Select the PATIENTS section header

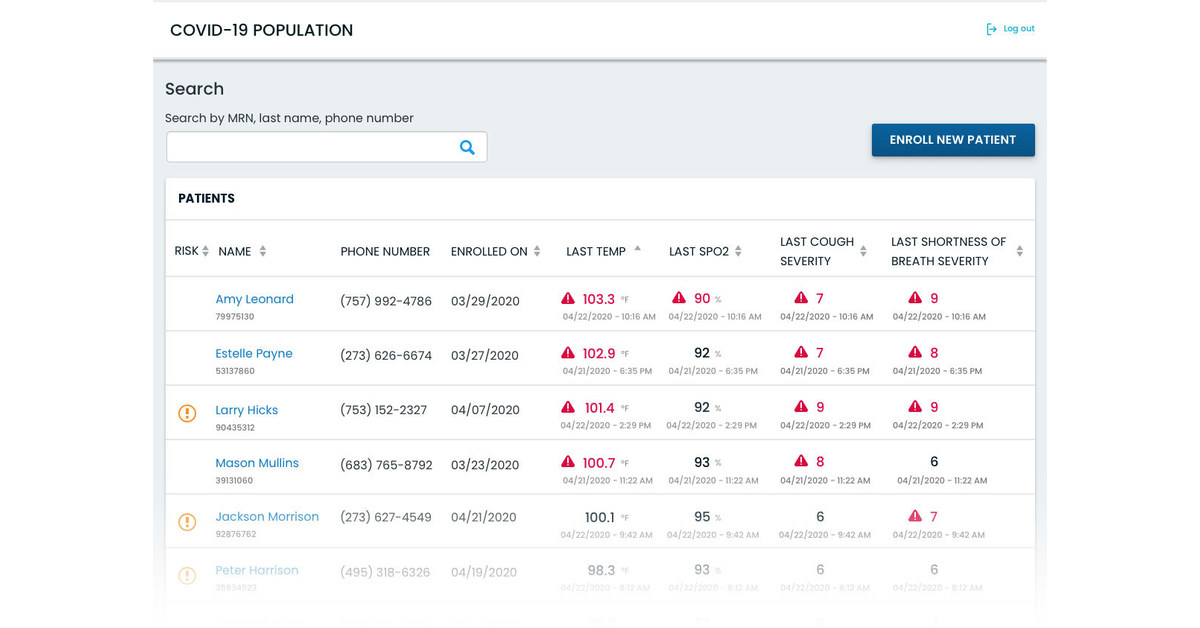206,198
